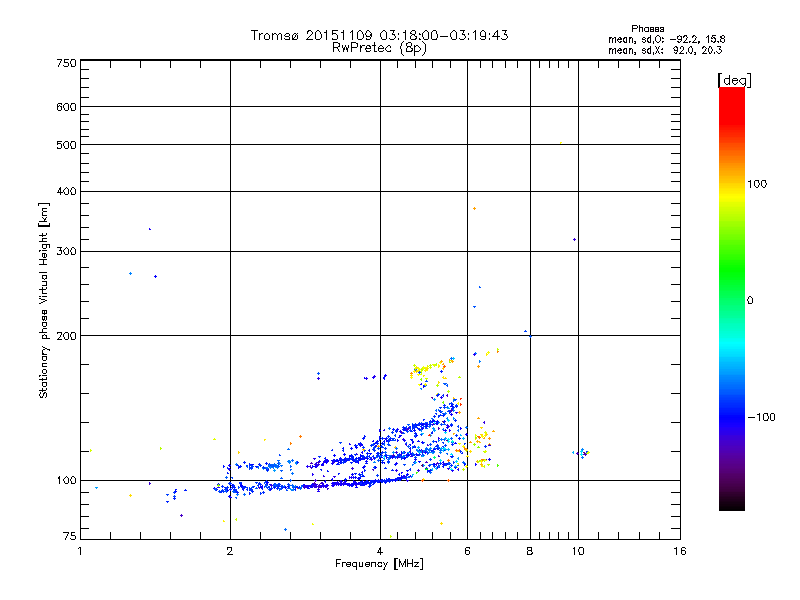The width and height of the screenshot is (800, 600).
Task: Click the isolated orange point near 370 km
Action: [474, 209]
